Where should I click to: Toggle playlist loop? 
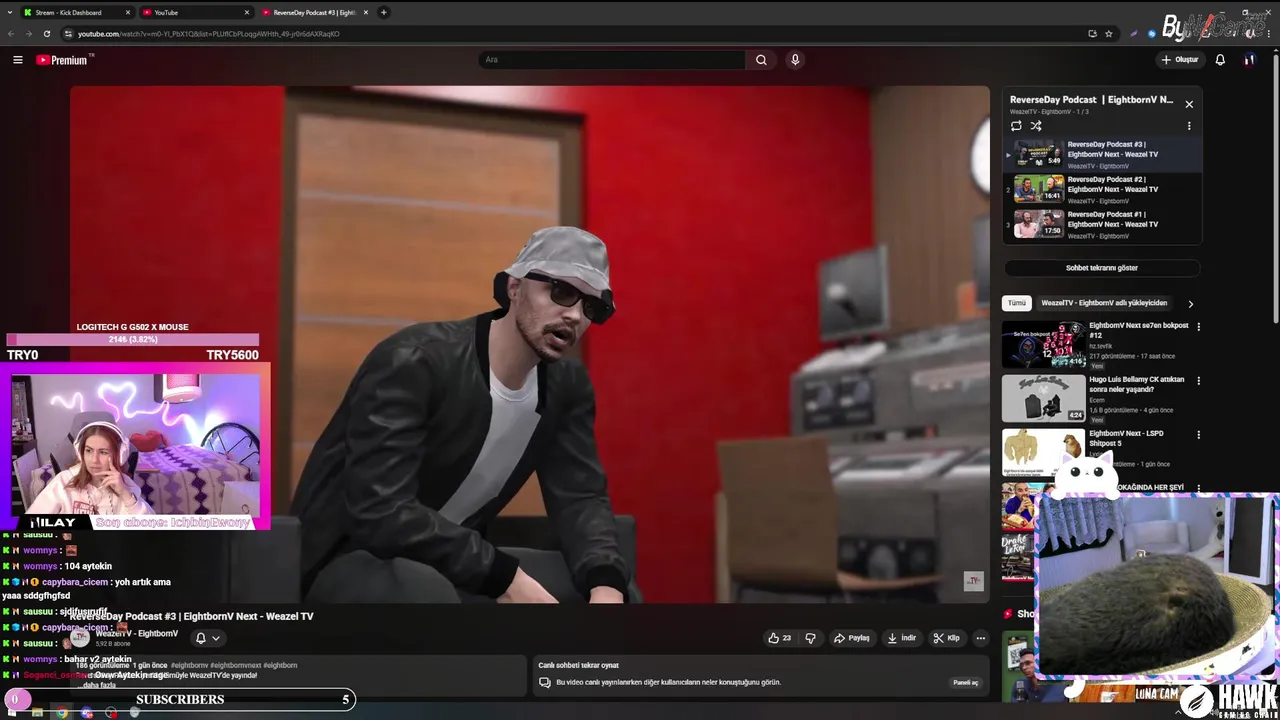click(1016, 126)
